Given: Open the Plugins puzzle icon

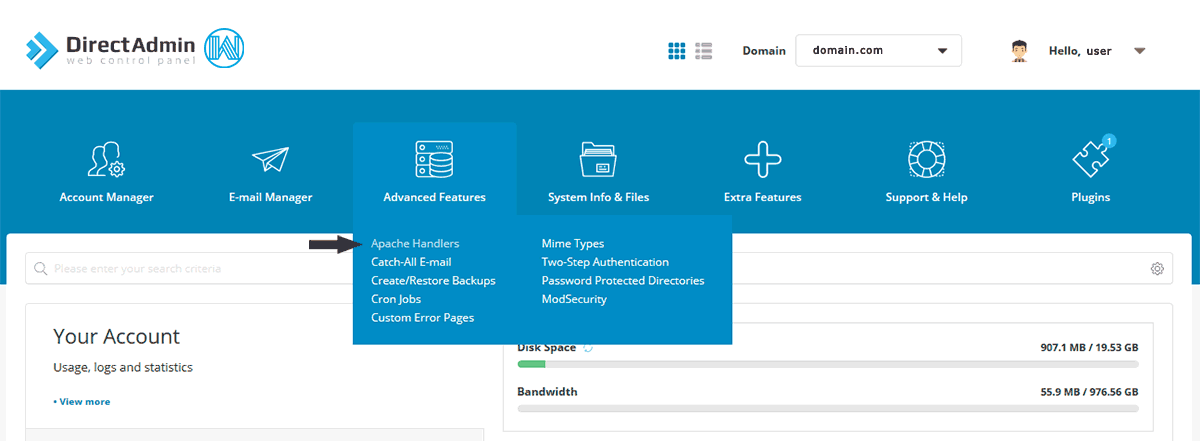Looking at the screenshot, I should pyautogui.click(x=1090, y=159).
